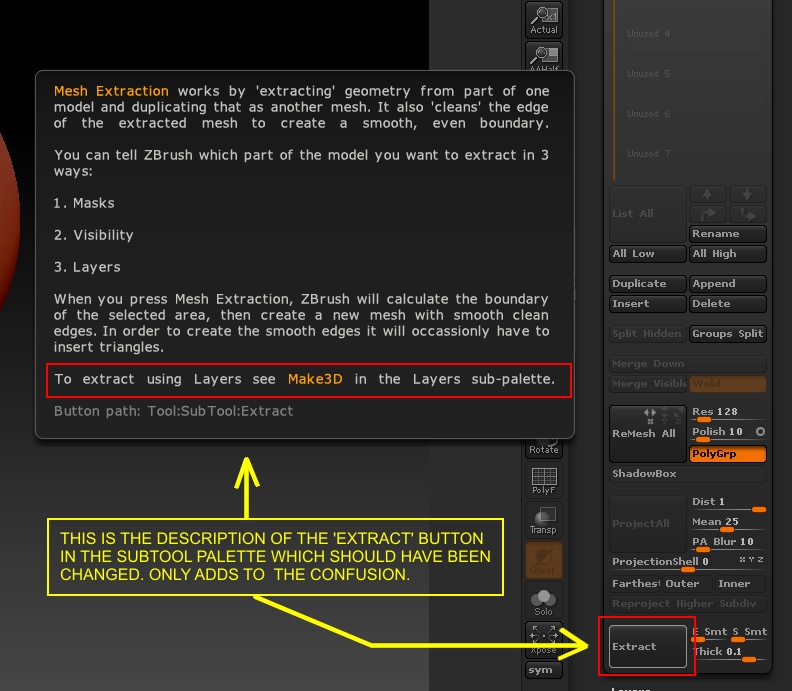
Task: Enable the Inner projection option
Action: (x=740, y=583)
